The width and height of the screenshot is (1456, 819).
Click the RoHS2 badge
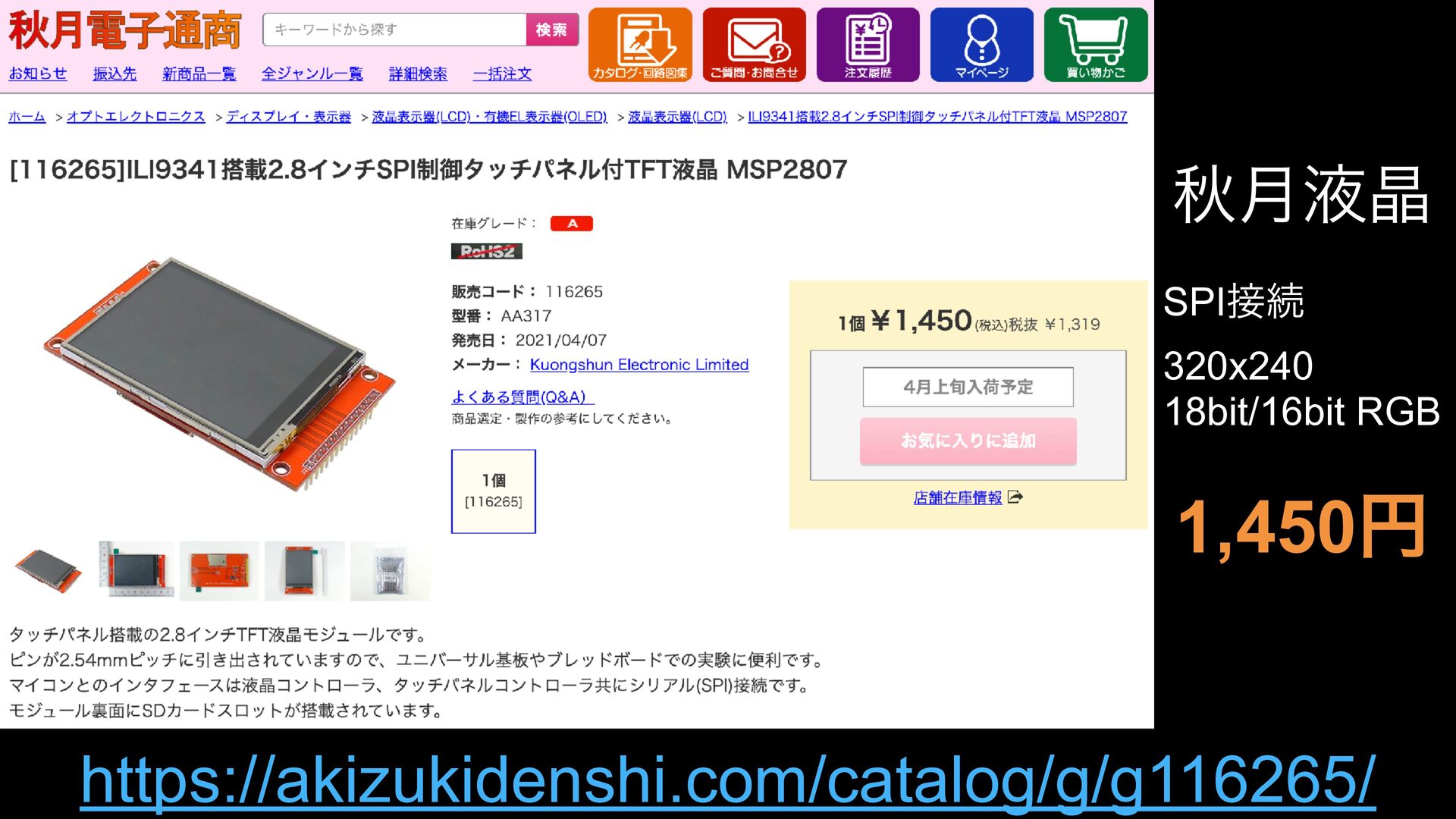point(487,251)
